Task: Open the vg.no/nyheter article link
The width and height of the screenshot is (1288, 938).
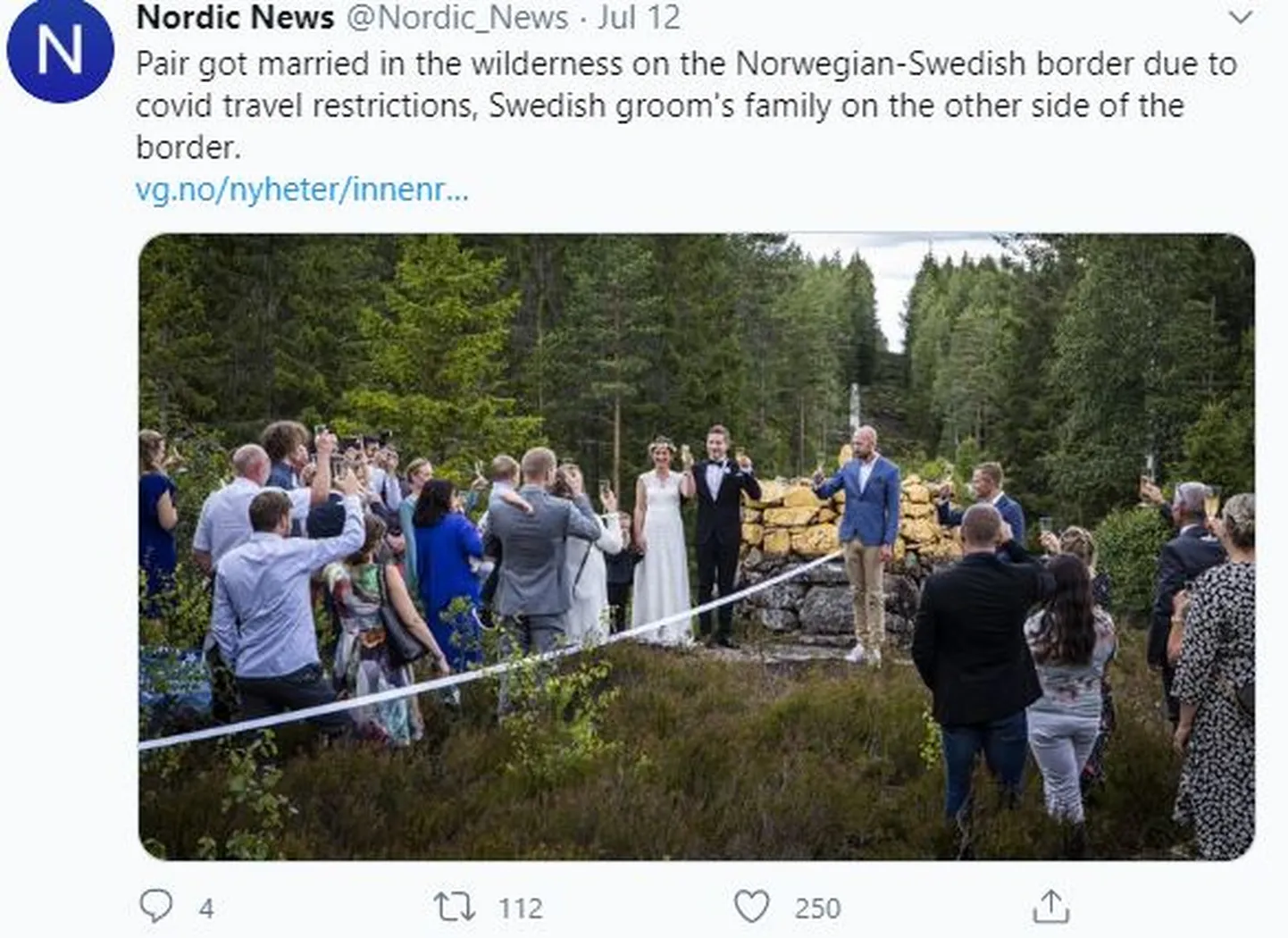Action: (x=302, y=189)
